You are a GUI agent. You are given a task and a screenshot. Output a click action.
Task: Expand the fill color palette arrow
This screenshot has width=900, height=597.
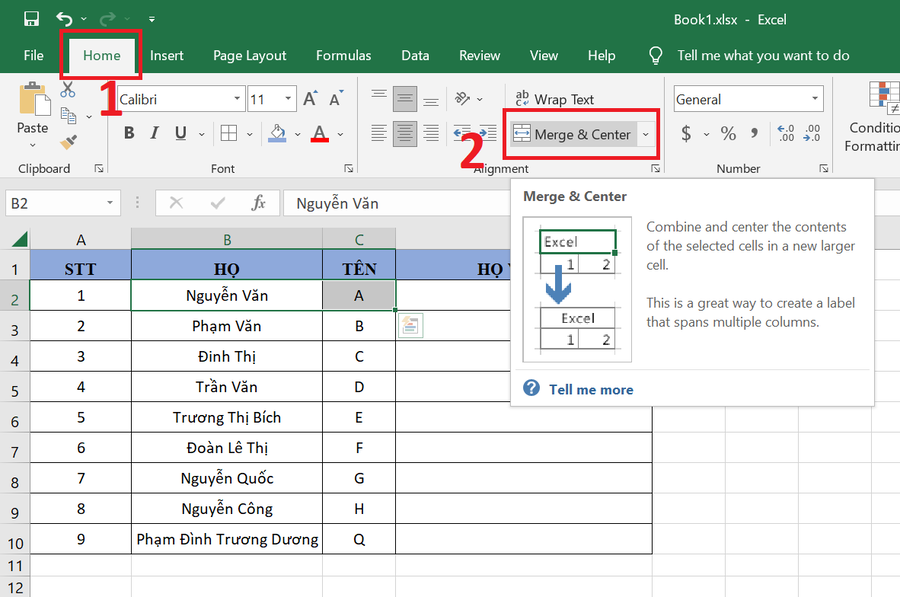(x=297, y=134)
